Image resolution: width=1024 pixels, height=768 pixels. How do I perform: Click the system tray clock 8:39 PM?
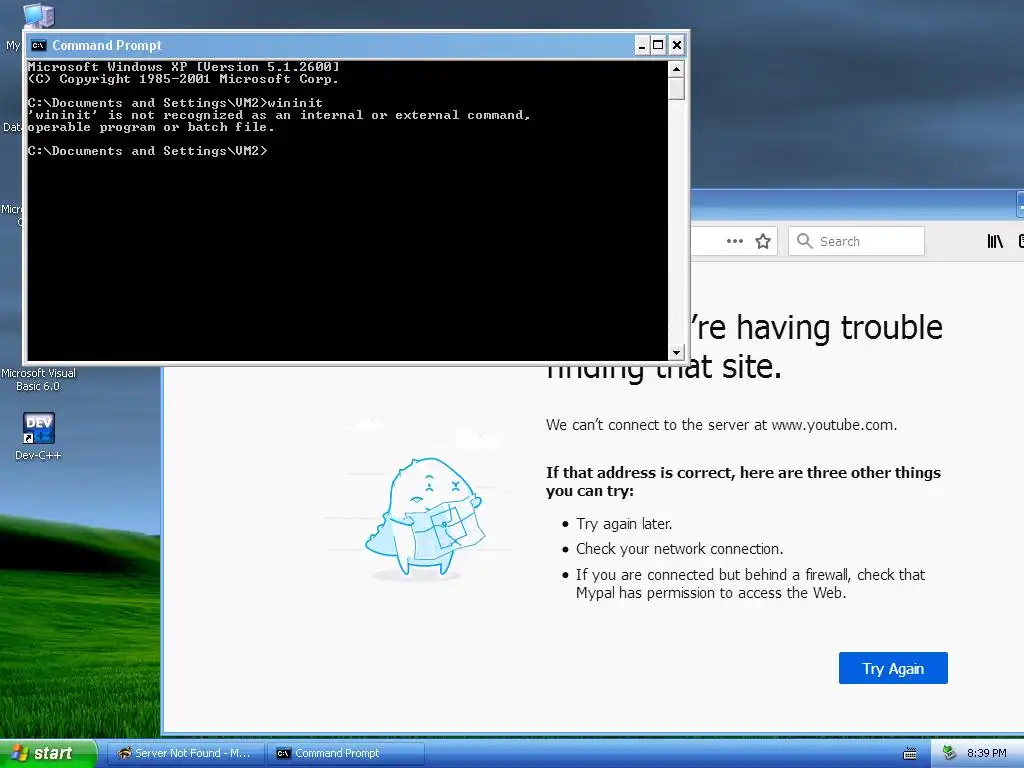tap(986, 754)
